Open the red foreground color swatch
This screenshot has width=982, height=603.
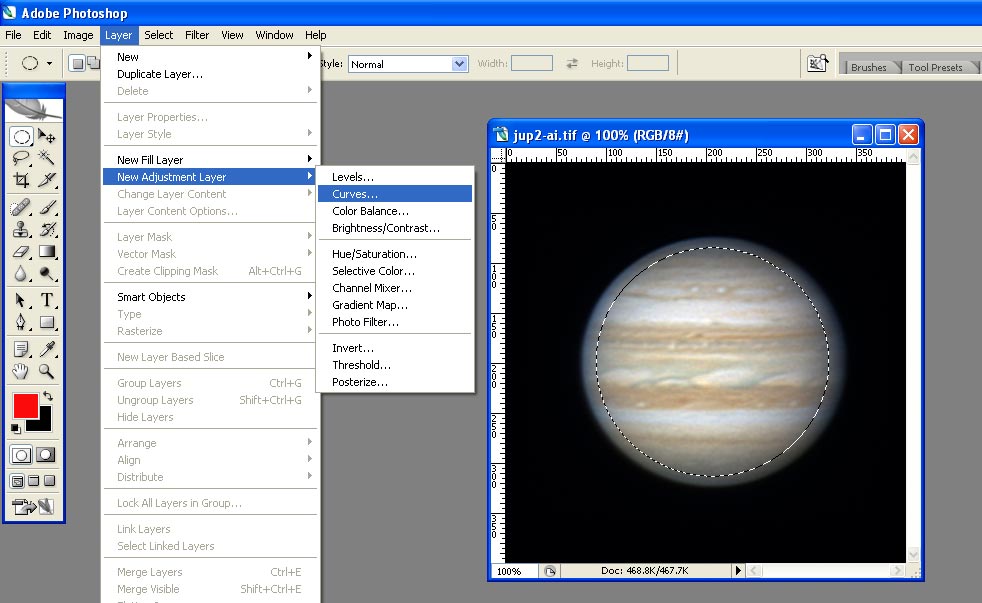click(26, 406)
